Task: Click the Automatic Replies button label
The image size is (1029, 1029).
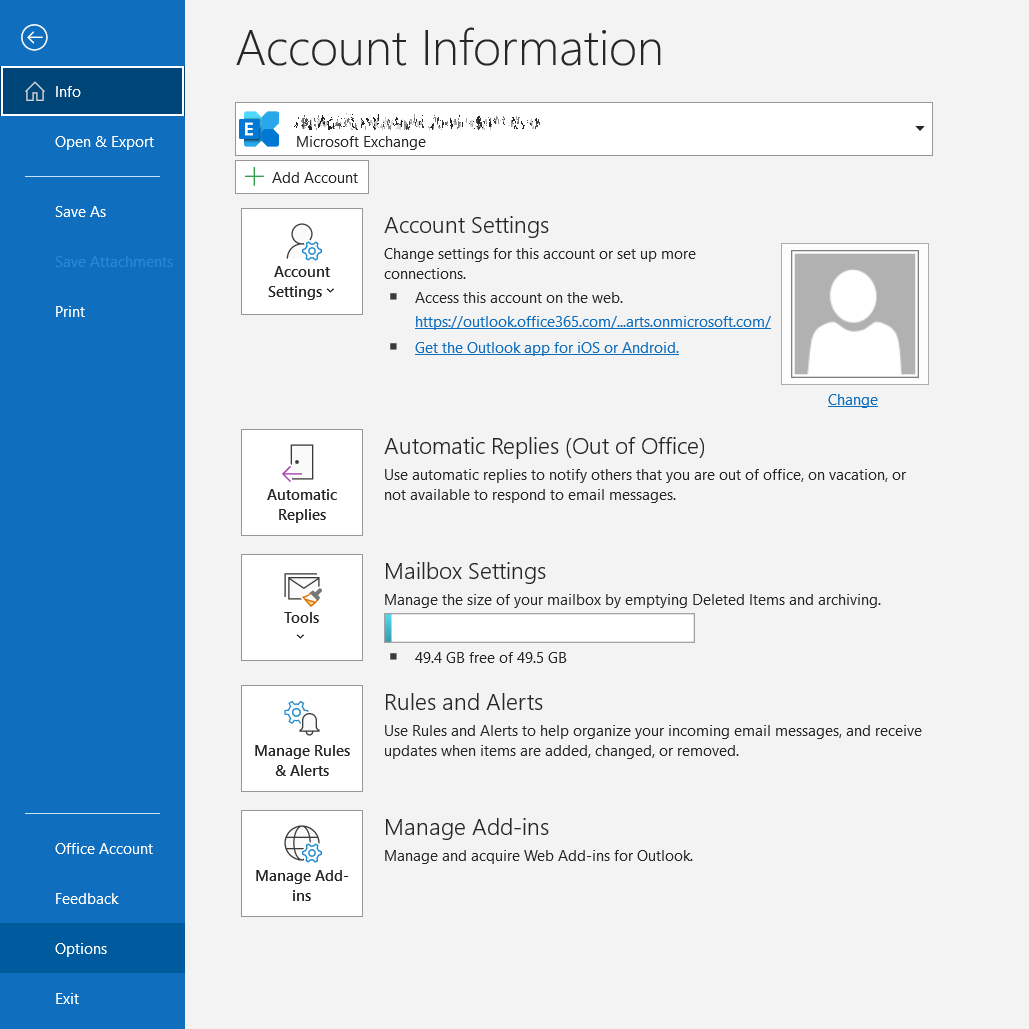Action: (302, 505)
